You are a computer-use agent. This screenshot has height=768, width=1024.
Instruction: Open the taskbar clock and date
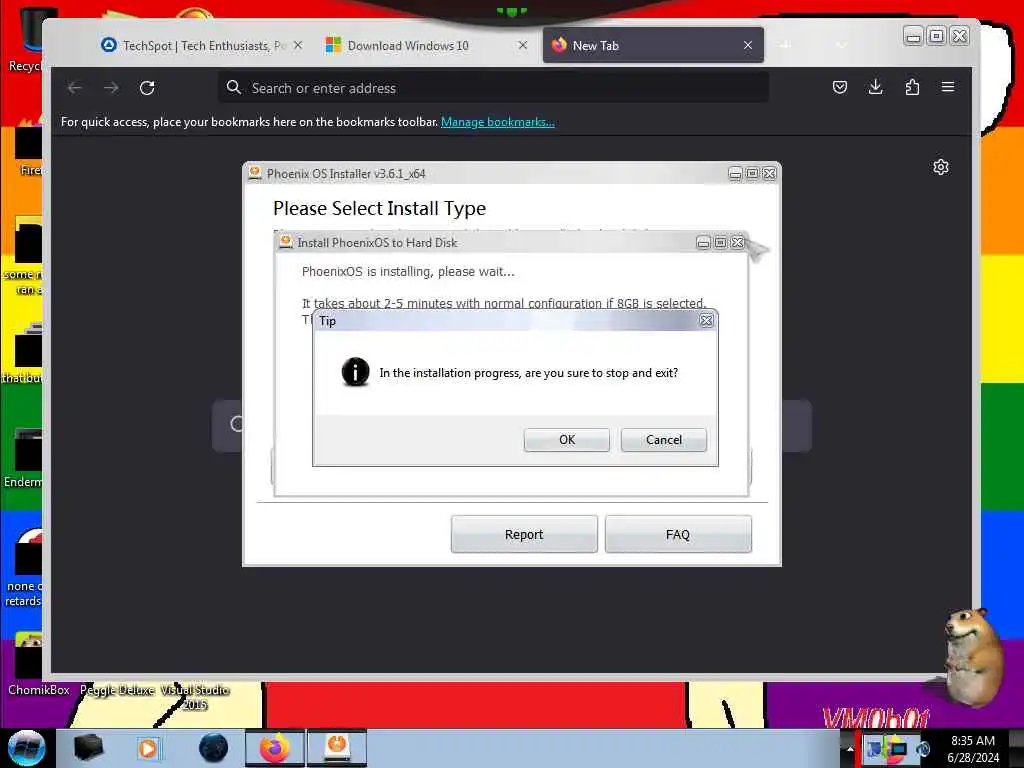tap(973, 749)
